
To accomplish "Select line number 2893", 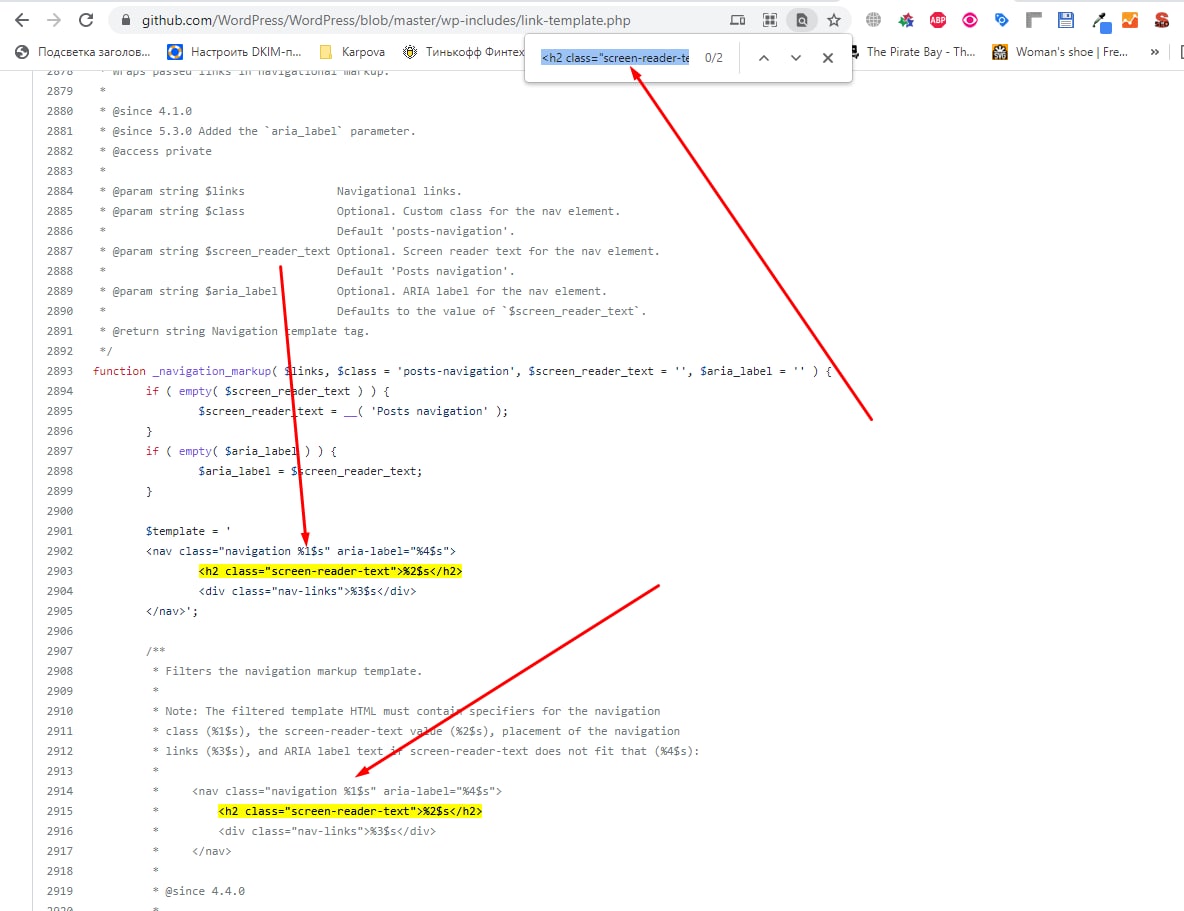I will (x=60, y=371).
